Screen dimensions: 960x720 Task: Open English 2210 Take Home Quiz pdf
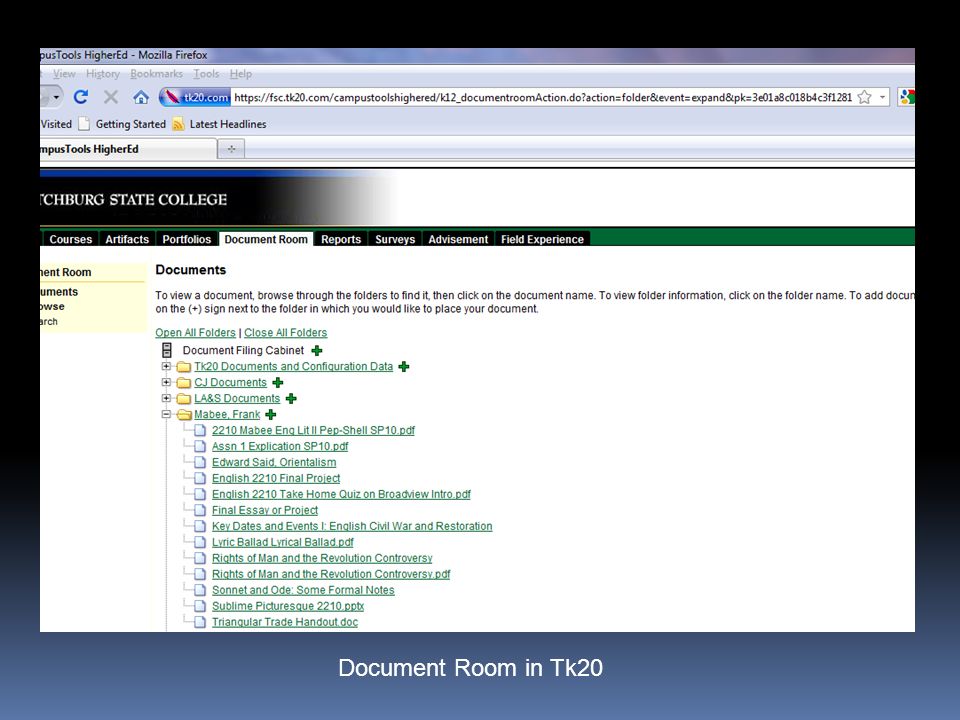tap(341, 494)
